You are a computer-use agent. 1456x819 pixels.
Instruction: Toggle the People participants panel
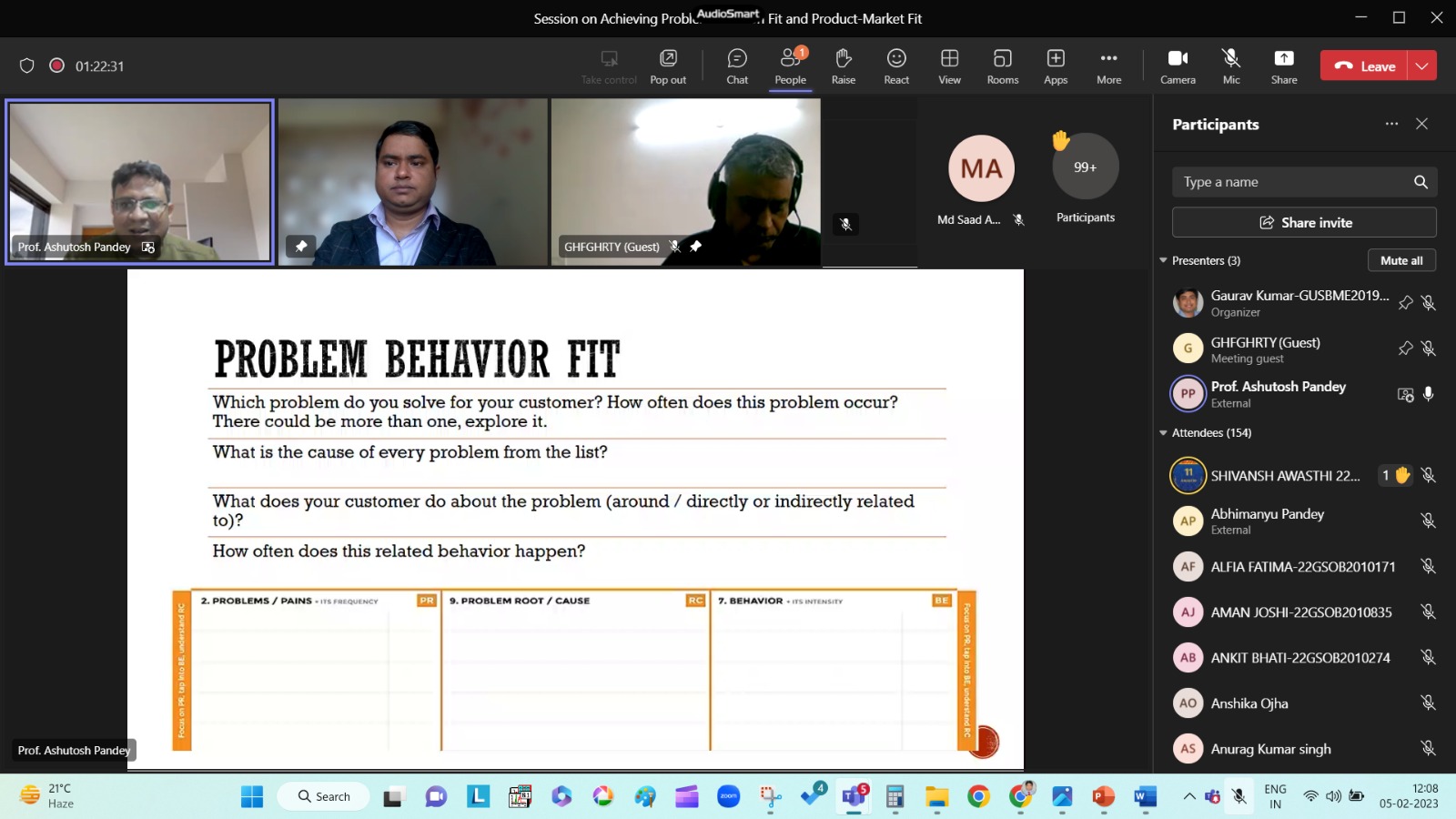[790, 66]
